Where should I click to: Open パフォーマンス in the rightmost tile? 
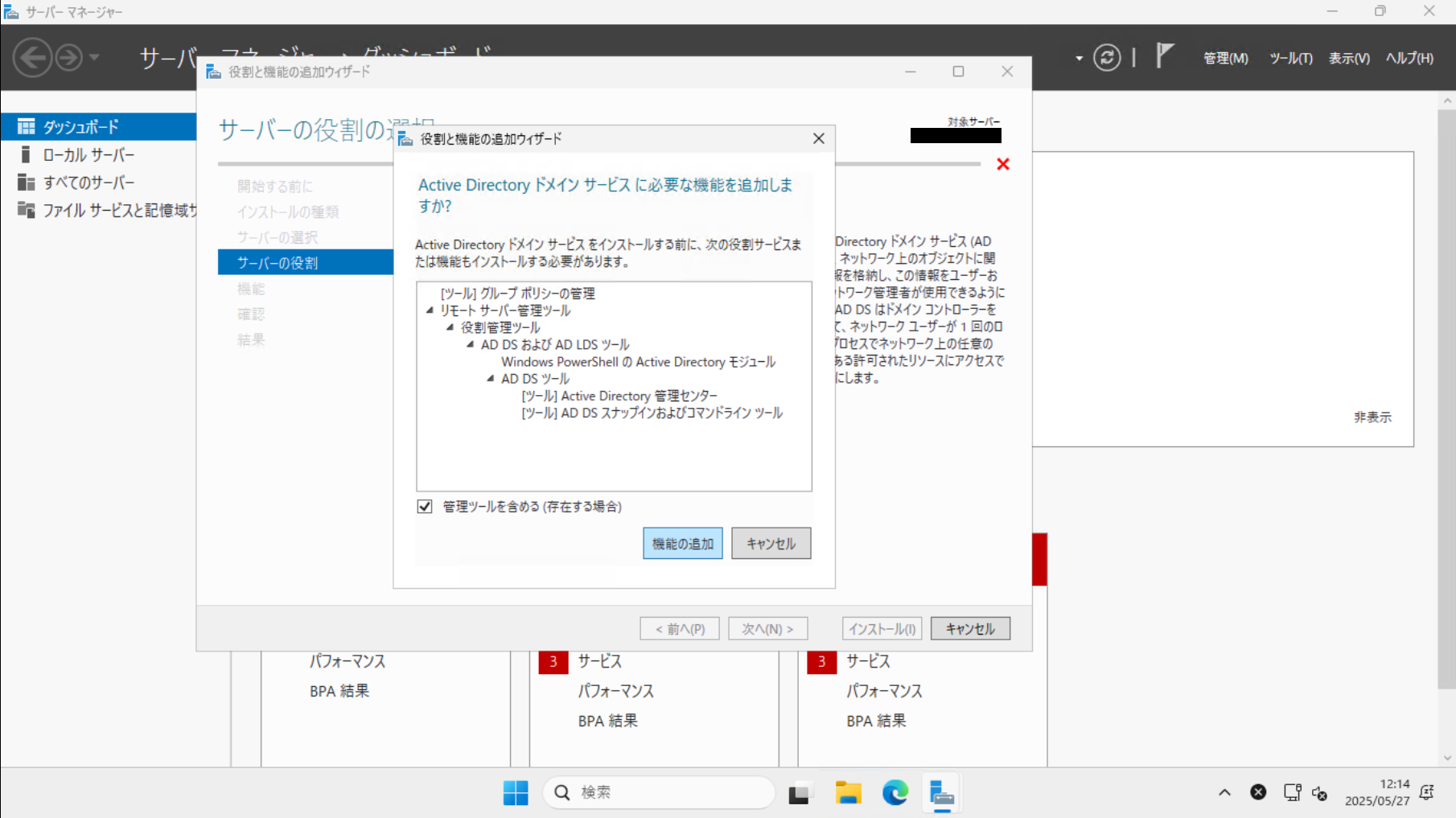[883, 691]
